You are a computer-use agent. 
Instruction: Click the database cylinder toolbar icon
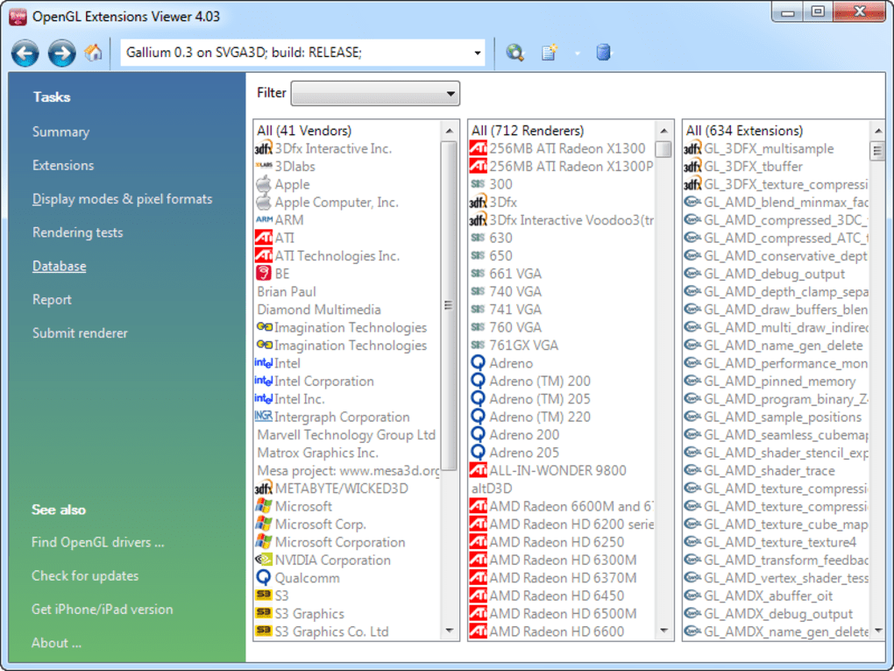pos(603,53)
